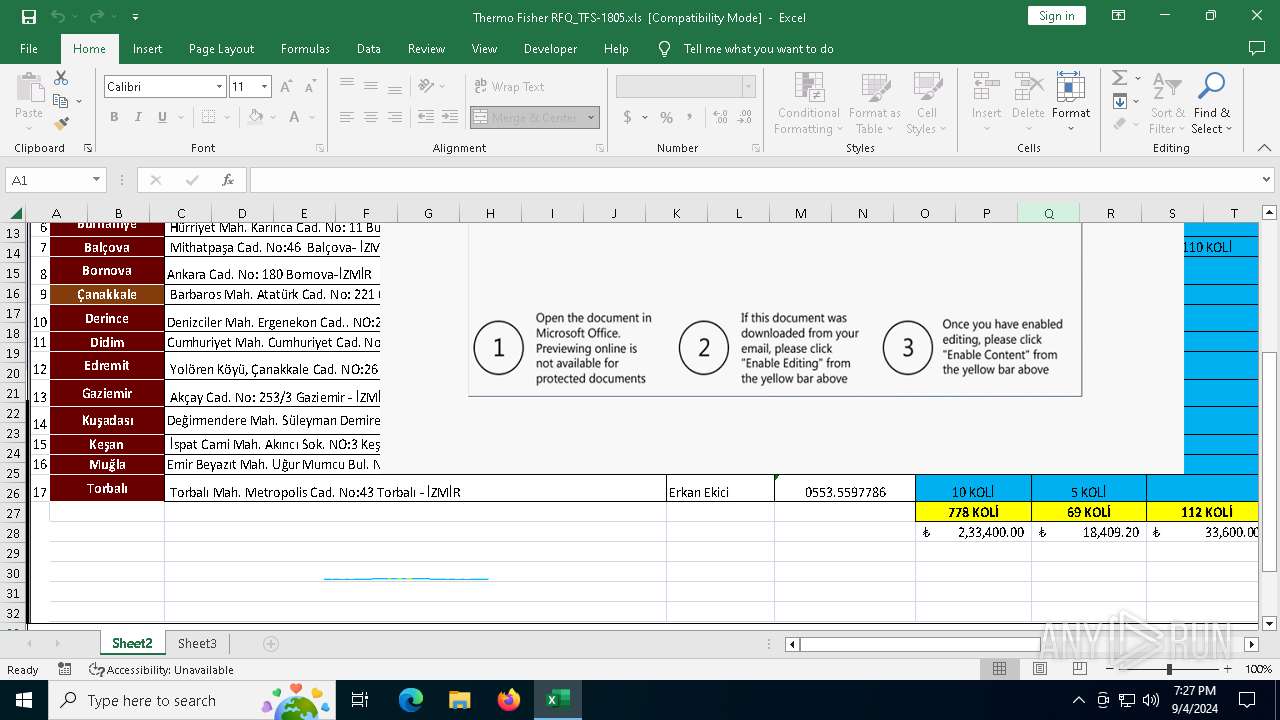
Task: Select the Format Painter brush icon
Action: tap(61, 124)
